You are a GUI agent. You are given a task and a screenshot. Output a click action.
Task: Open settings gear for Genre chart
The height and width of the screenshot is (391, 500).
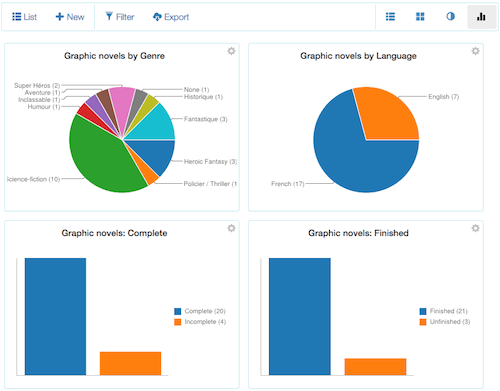point(231,51)
